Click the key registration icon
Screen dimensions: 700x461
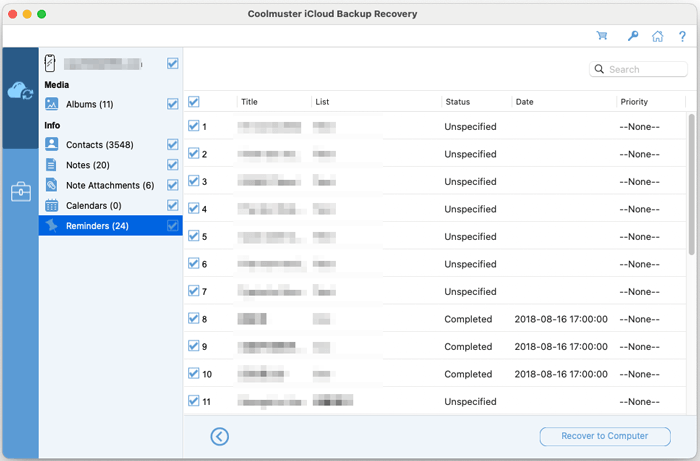[633, 36]
